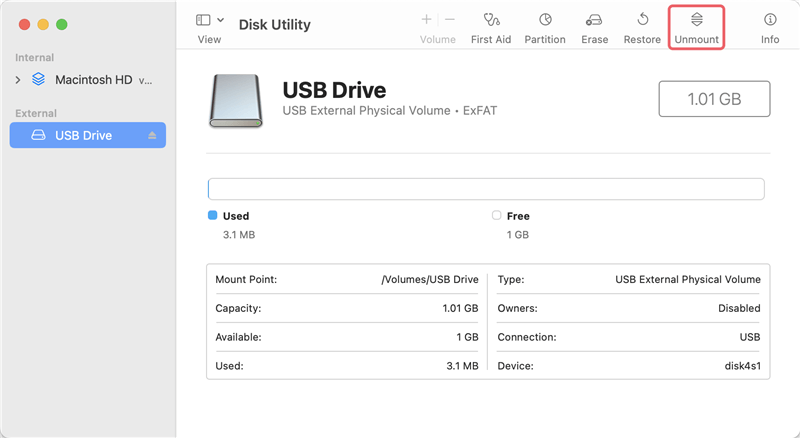Click the large USB Drive disk image
The height and width of the screenshot is (438, 800).
click(x=236, y=101)
